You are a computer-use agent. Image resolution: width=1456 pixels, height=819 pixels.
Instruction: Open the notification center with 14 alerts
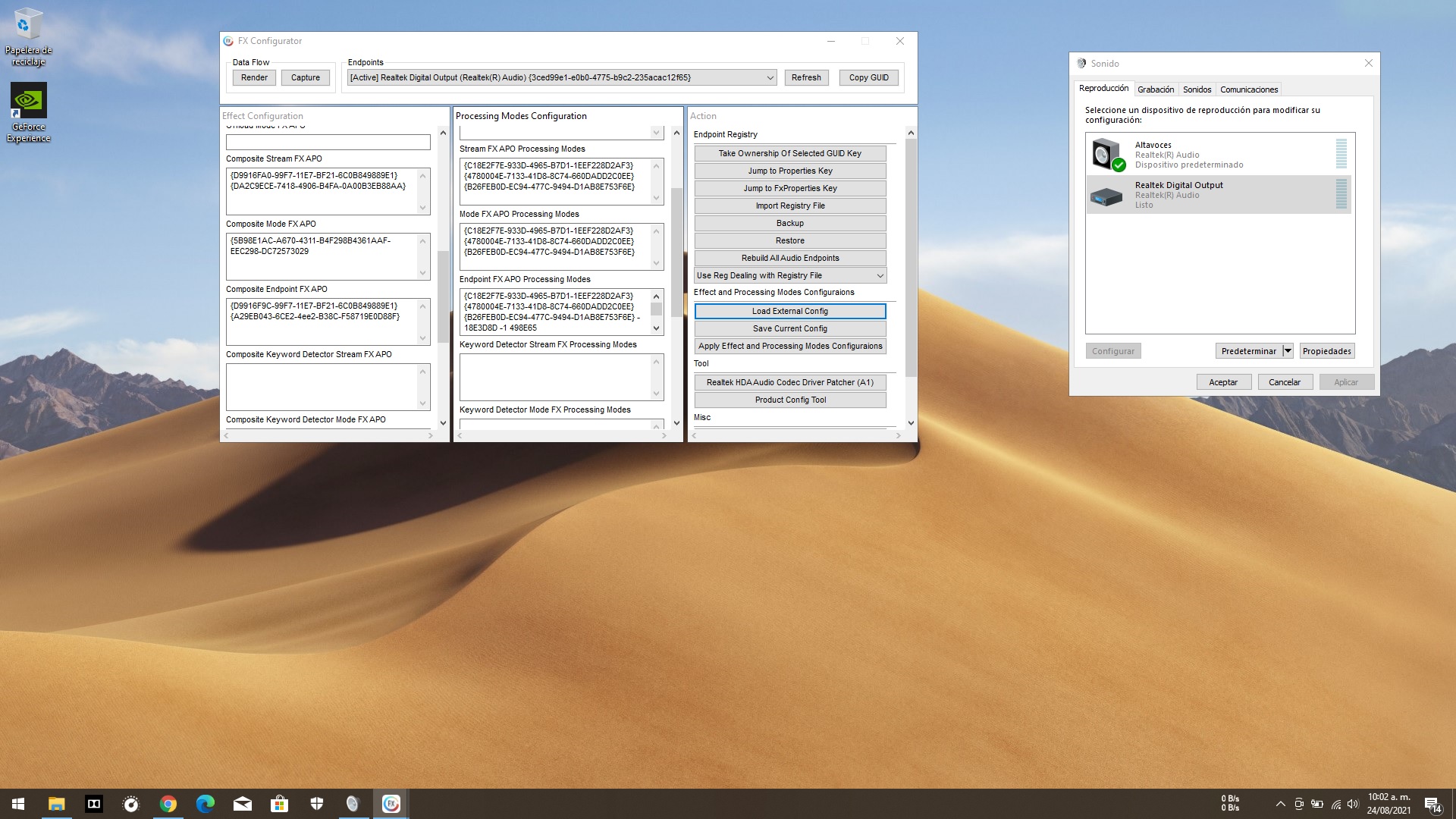[x=1432, y=804]
